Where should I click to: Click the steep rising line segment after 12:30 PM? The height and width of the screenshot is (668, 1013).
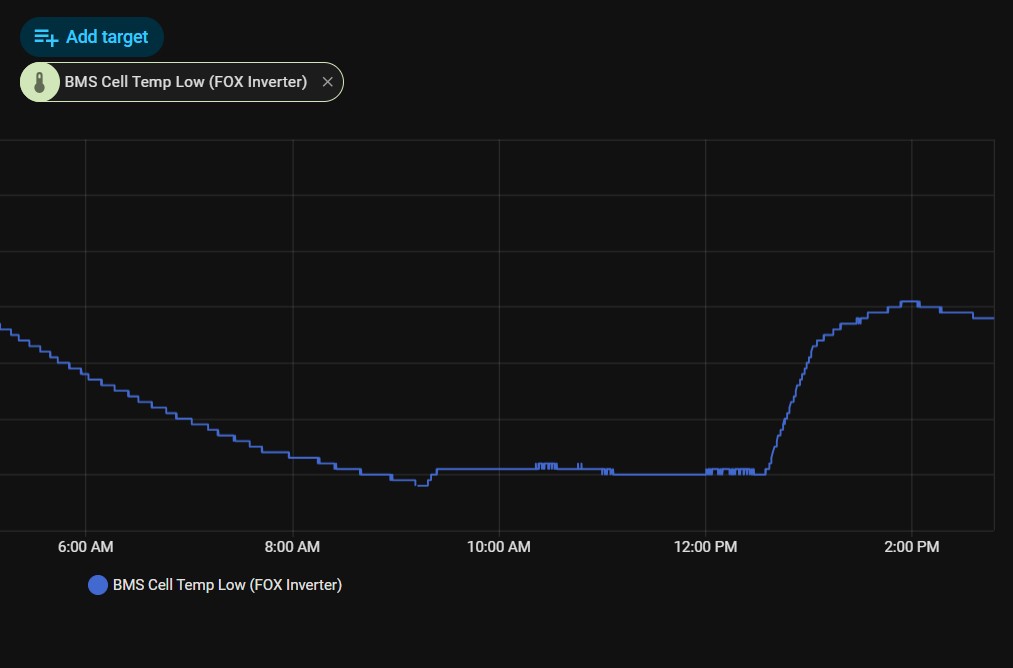pyautogui.click(x=790, y=405)
